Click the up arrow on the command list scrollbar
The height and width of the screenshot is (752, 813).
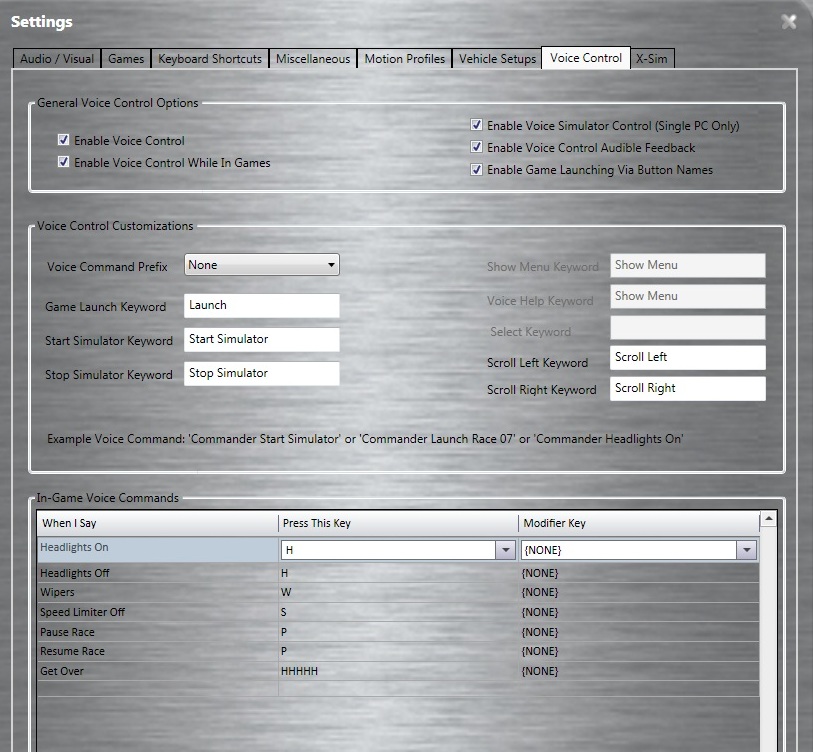pos(769,517)
